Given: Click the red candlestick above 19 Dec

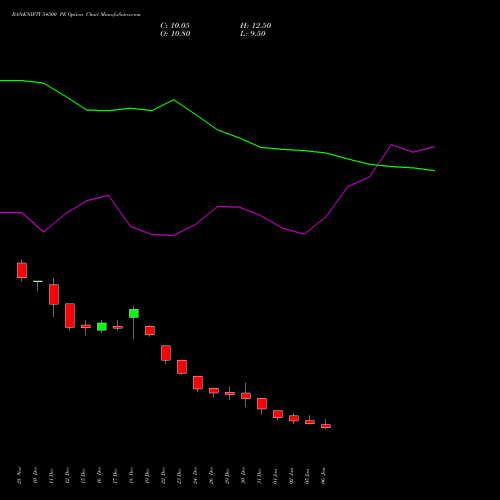Looking at the screenshot, I should coord(150,330).
